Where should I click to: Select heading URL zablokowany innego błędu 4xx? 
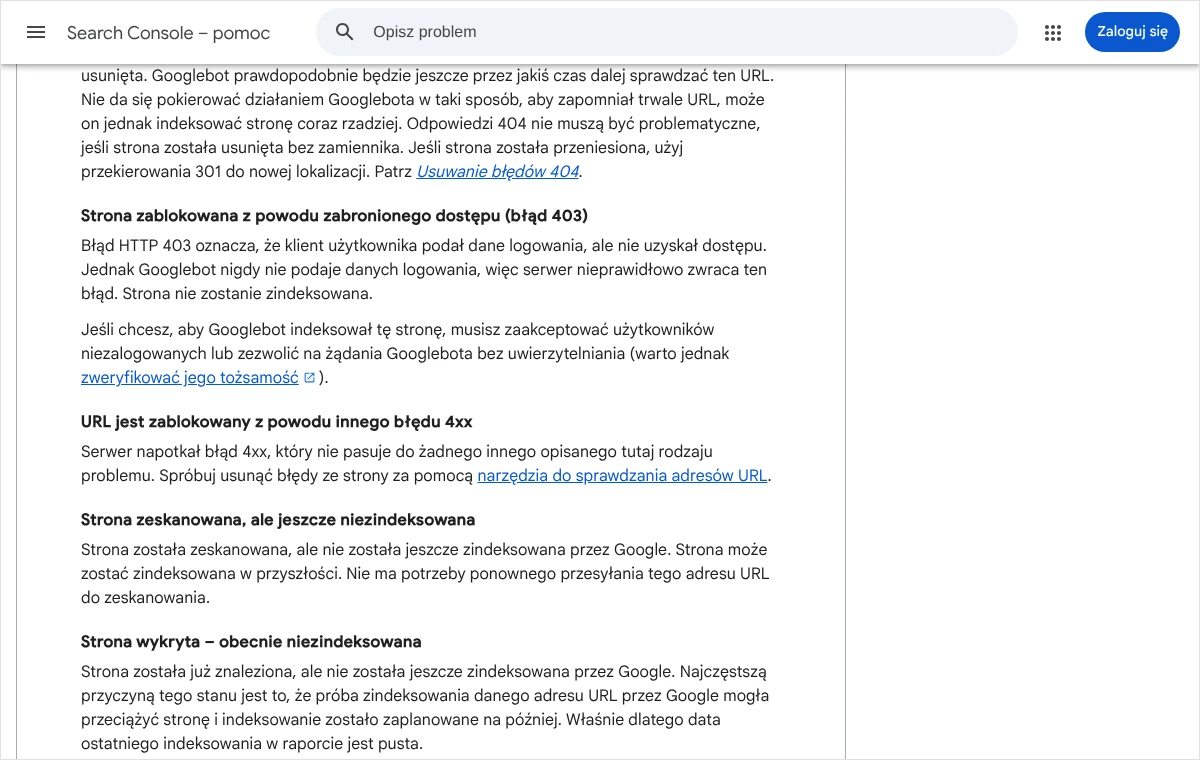277,422
